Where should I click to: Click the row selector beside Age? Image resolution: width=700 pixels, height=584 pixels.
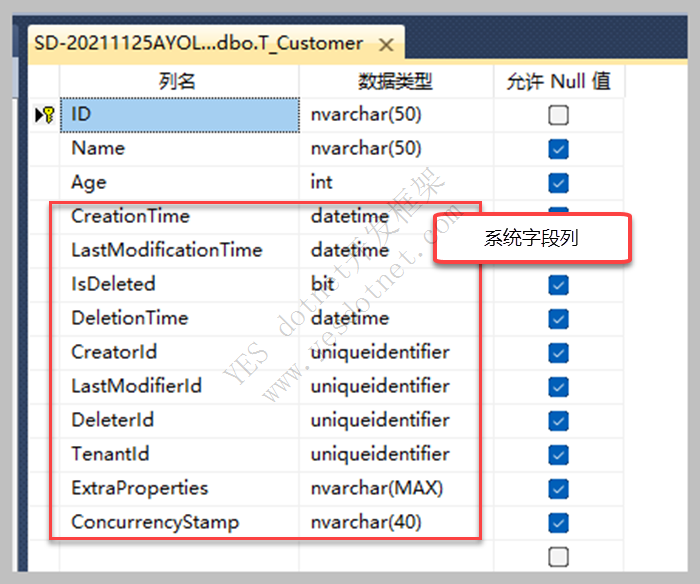tap(44, 183)
